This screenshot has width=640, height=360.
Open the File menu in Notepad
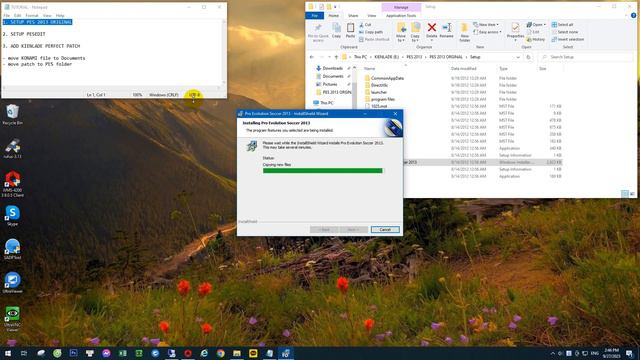tap(7, 16)
